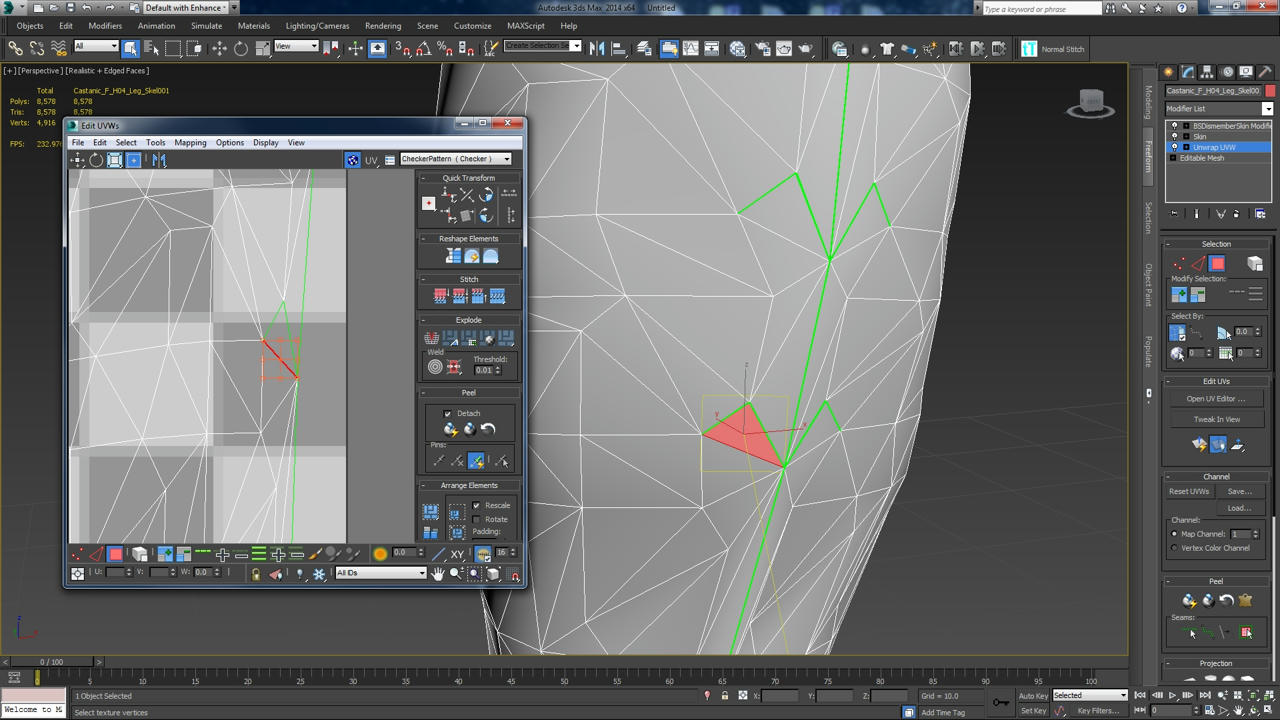This screenshot has height=720, width=1280.
Task: Click Save... button in Channel rollout
Action: pos(1239,491)
